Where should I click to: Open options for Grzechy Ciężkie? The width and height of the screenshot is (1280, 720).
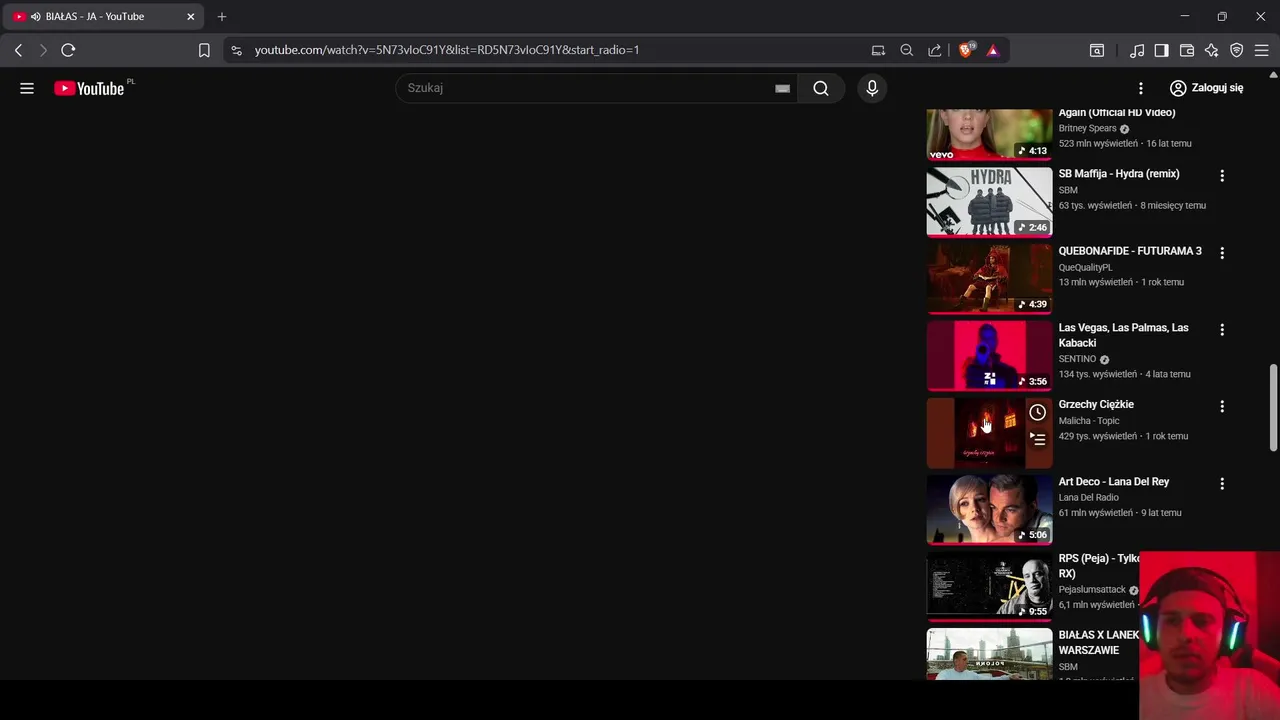pos(1222,407)
